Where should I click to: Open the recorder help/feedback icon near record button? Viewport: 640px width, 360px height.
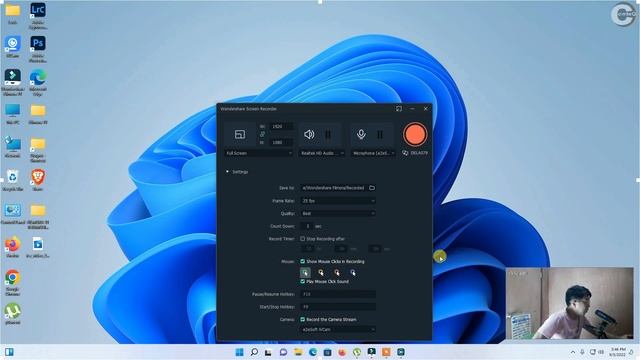click(405, 153)
